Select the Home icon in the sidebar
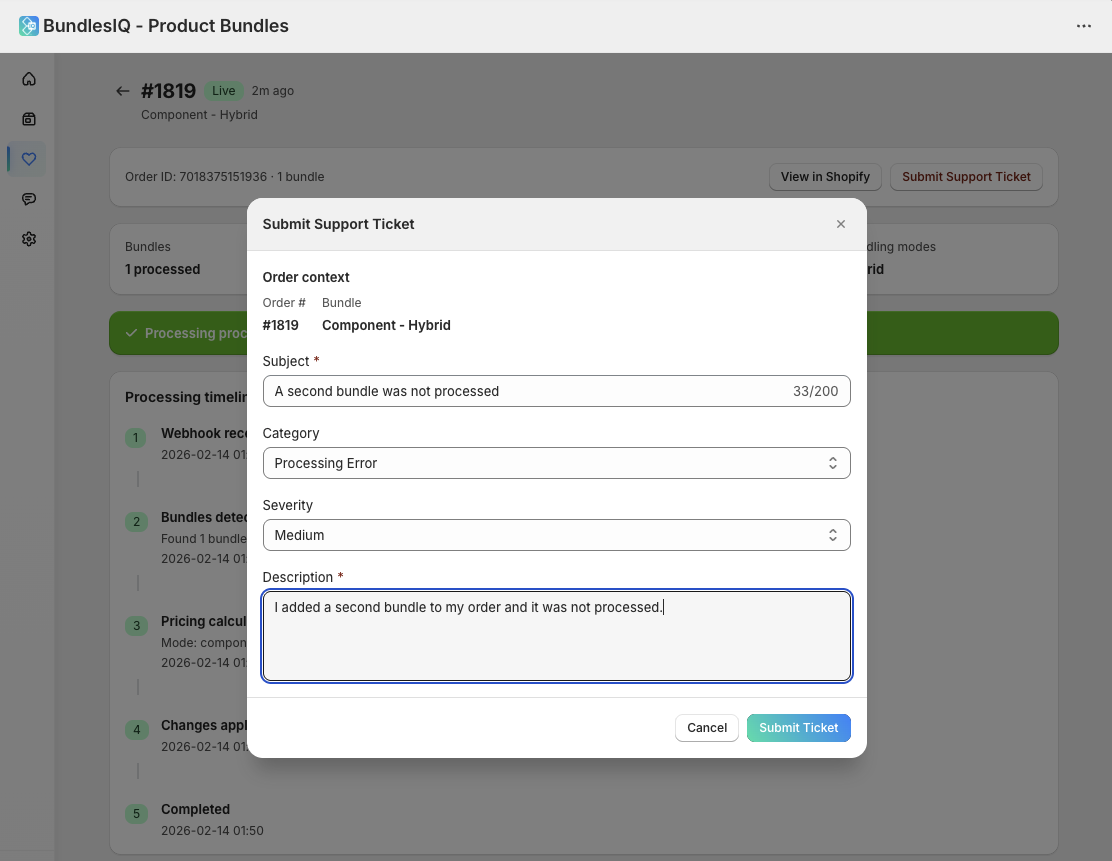 (x=28, y=78)
